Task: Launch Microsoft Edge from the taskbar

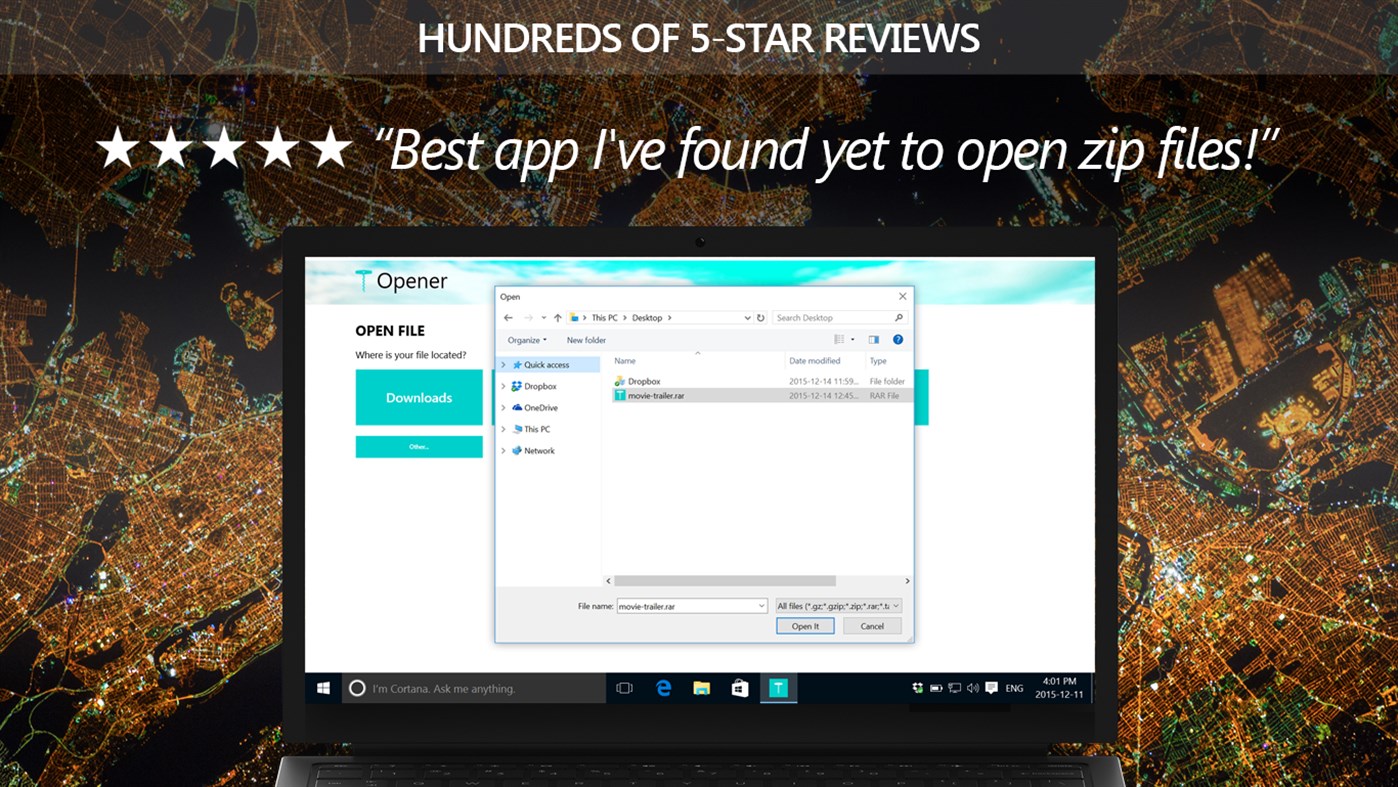Action: (665, 688)
